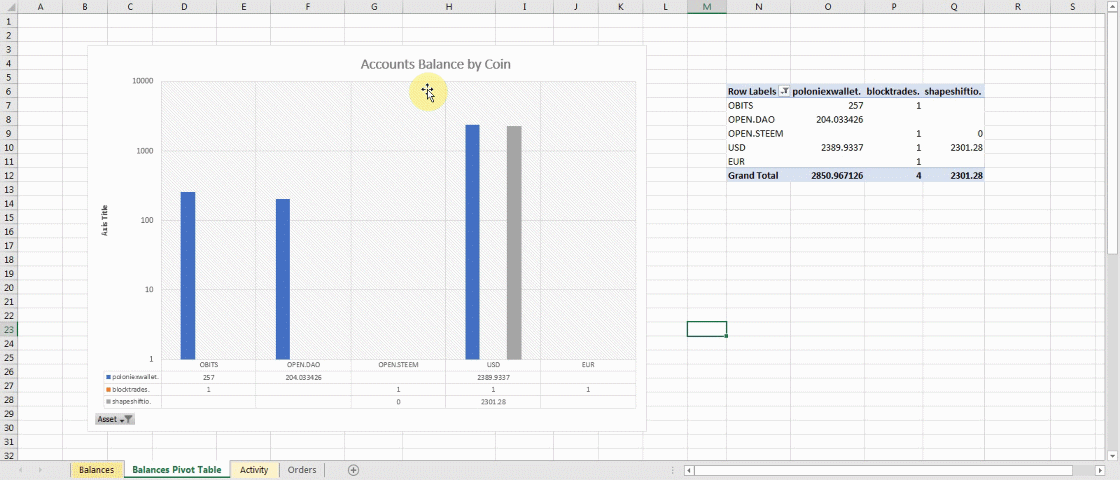This screenshot has height=480, width=1120.
Task: Click the gray USD bar
Action: point(514,242)
